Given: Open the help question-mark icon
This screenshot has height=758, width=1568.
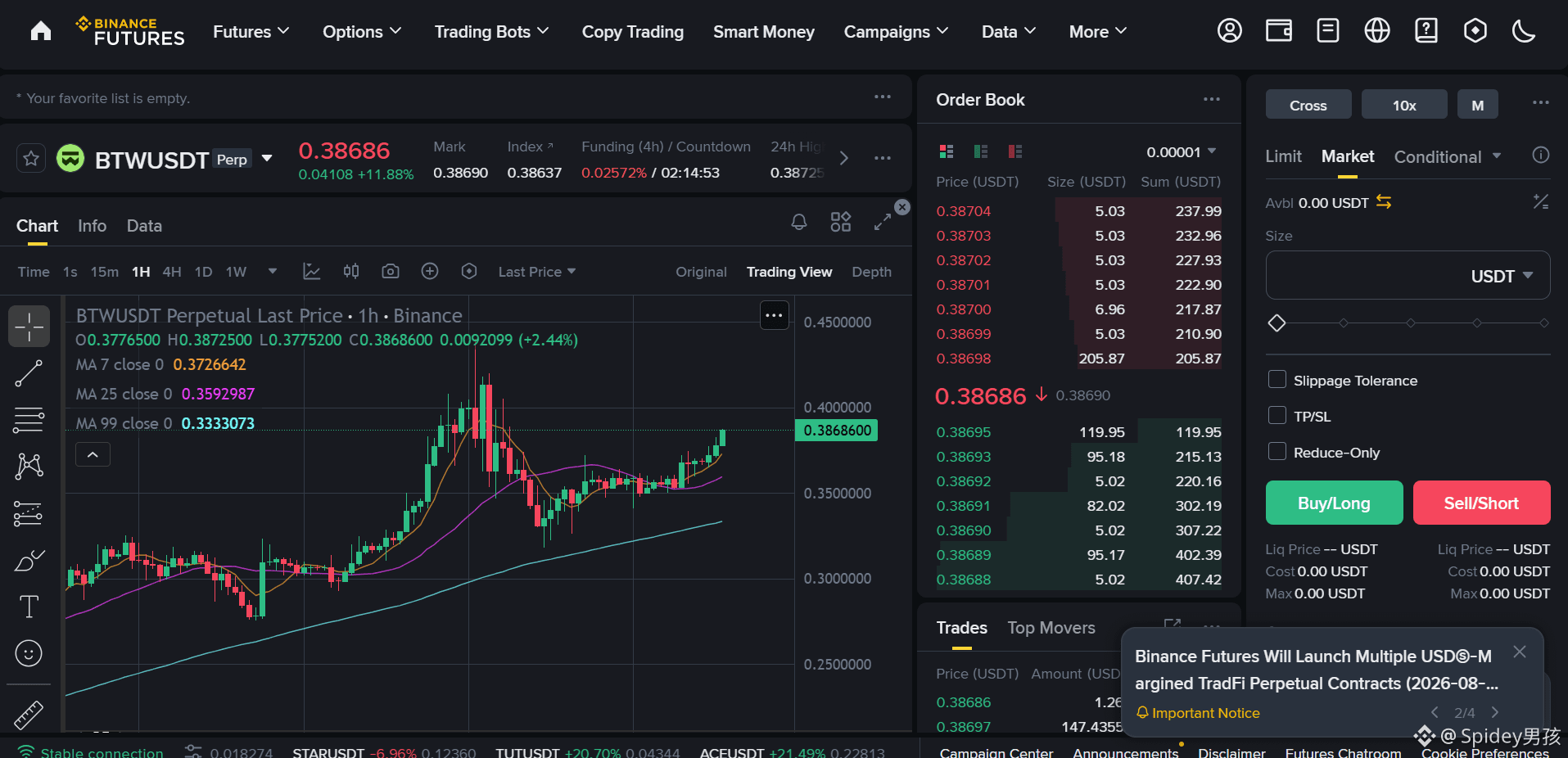Looking at the screenshot, I should click(1426, 31).
